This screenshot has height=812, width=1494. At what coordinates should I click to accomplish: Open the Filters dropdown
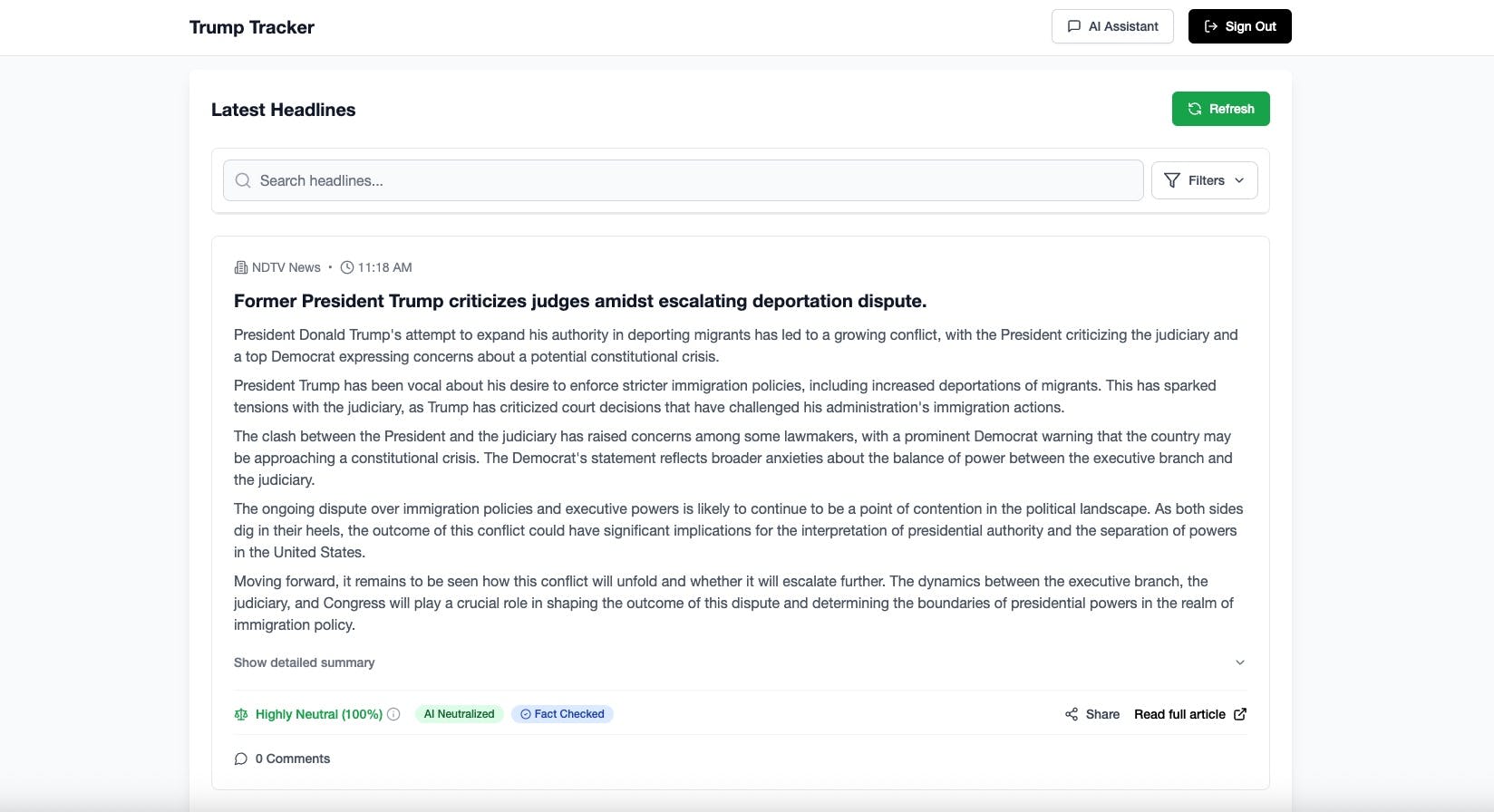click(1204, 180)
